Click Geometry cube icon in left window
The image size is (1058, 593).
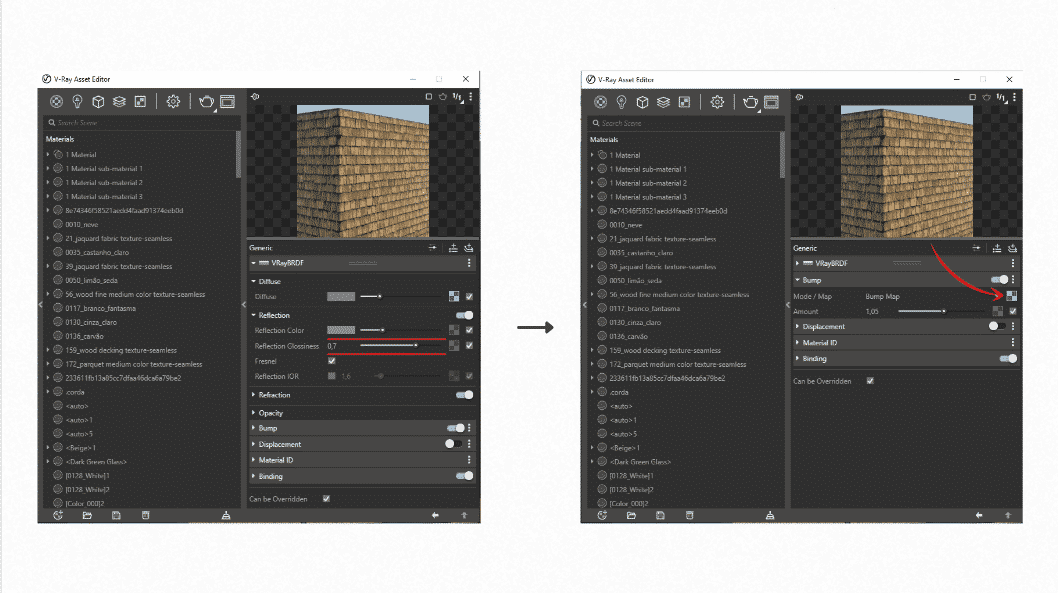(x=98, y=102)
